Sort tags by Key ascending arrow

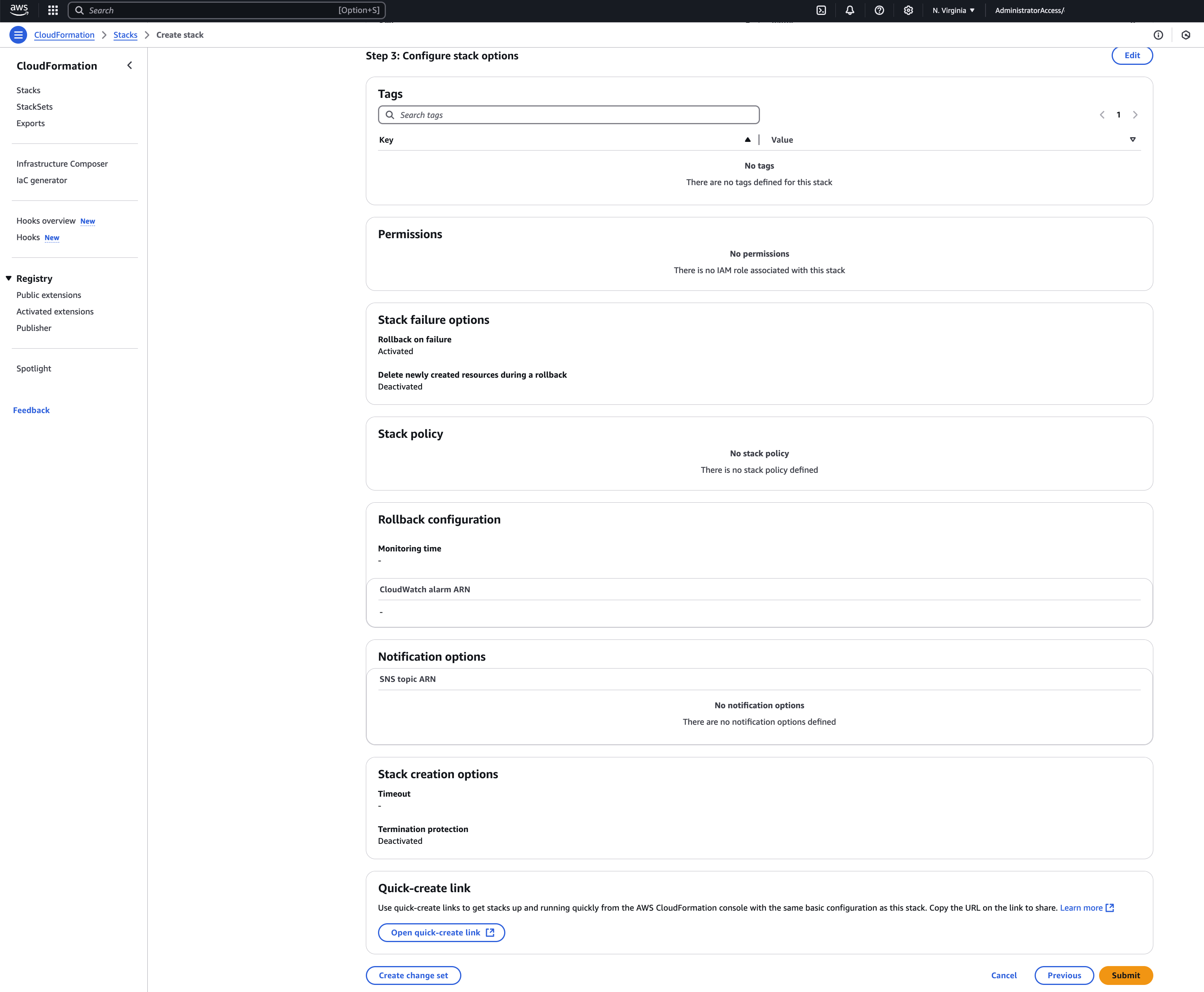coord(748,140)
